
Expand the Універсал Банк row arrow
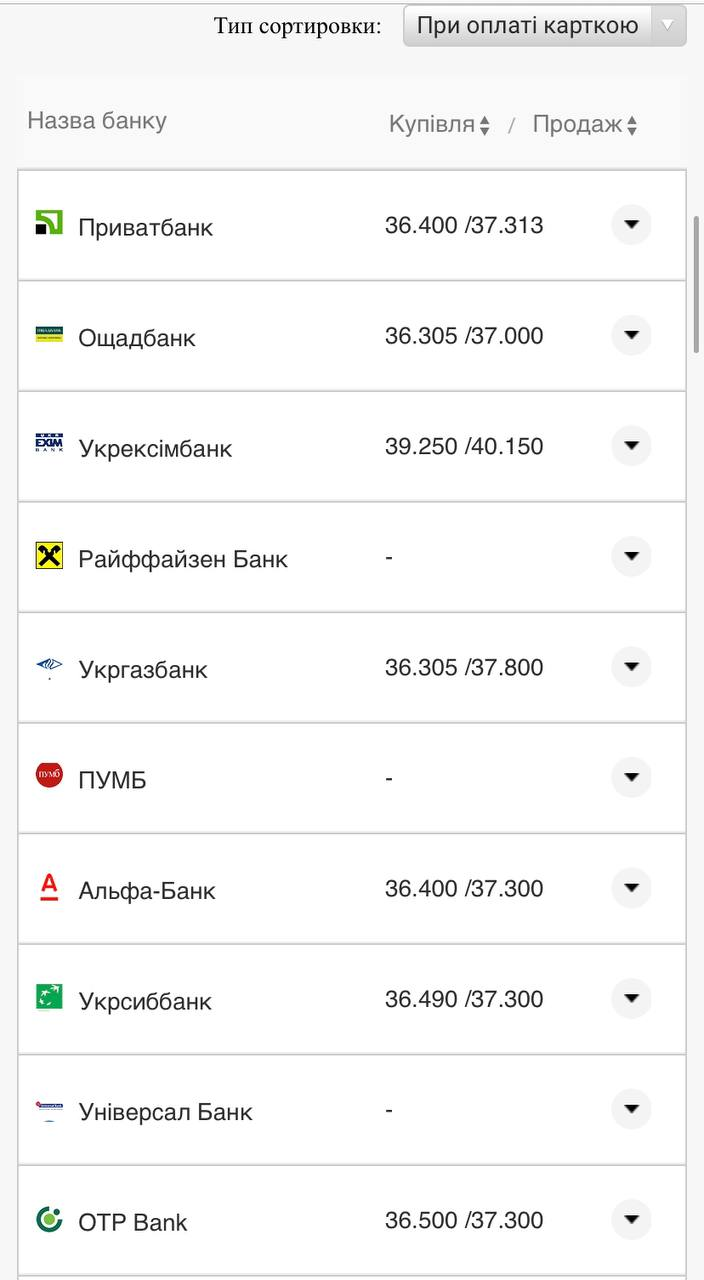pyautogui.click(x=631, y=1109)
